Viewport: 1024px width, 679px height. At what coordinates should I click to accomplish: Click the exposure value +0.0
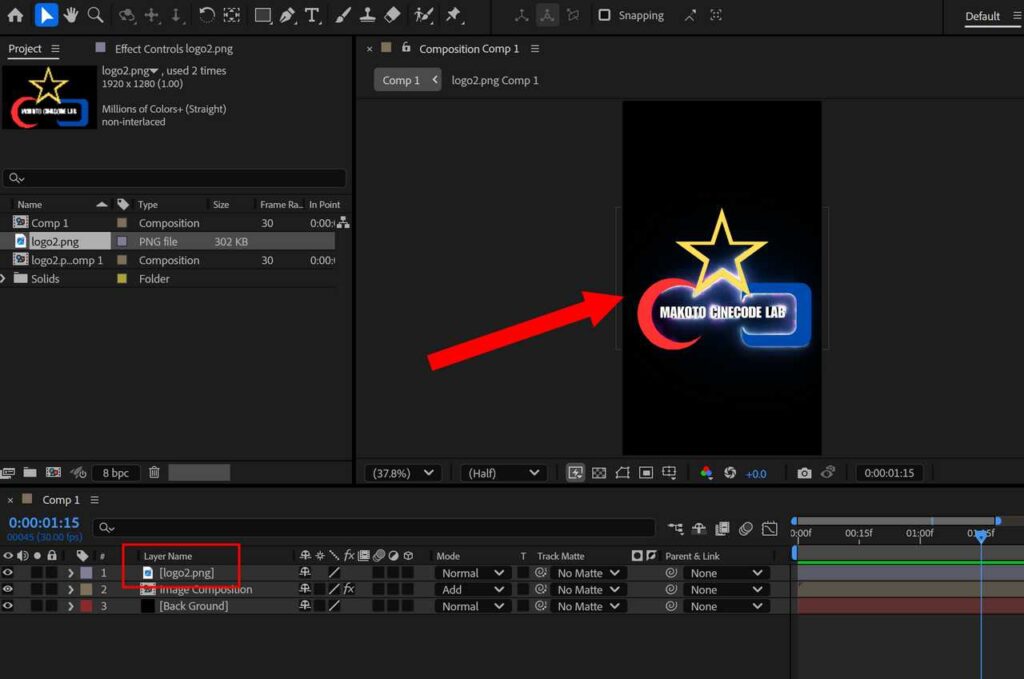(756, 474)
